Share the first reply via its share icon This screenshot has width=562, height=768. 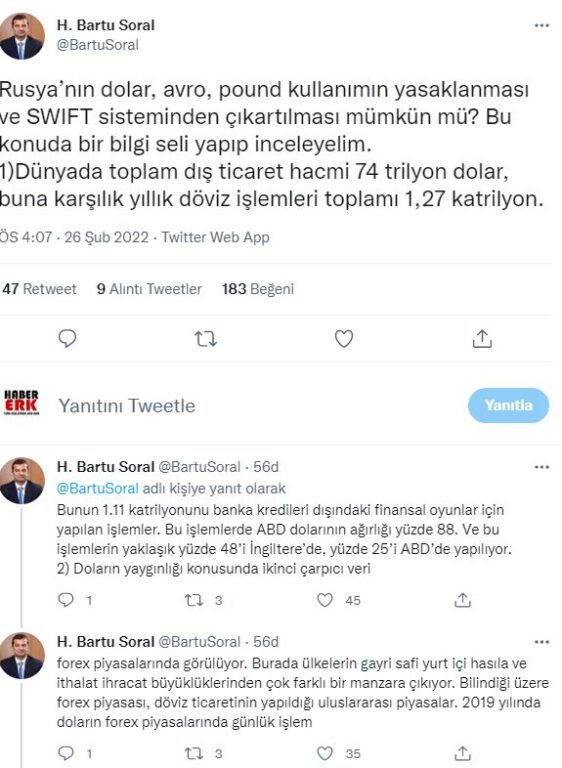462,600
